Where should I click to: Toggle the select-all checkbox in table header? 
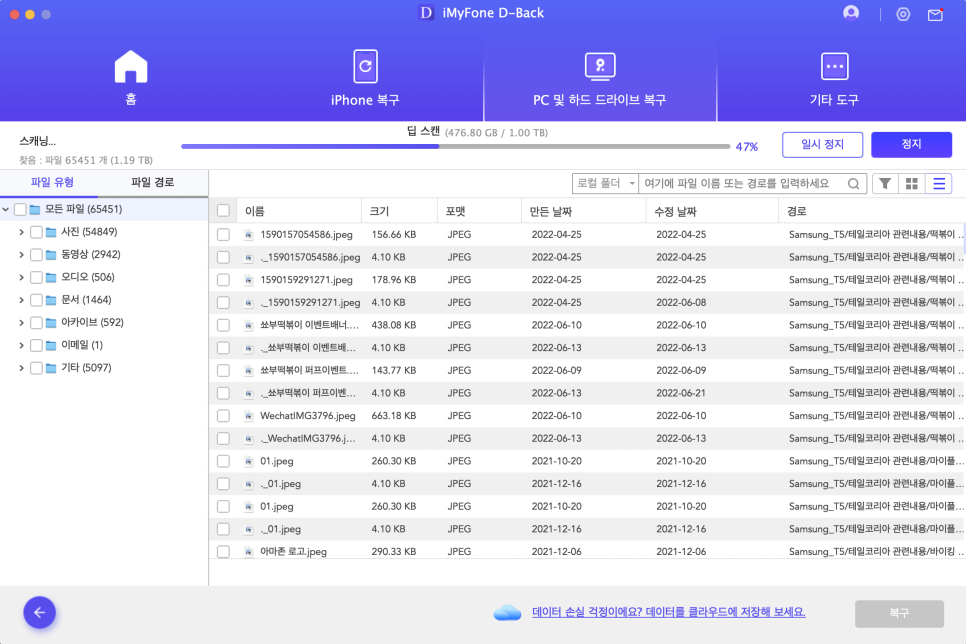click(x=223, y=211)
